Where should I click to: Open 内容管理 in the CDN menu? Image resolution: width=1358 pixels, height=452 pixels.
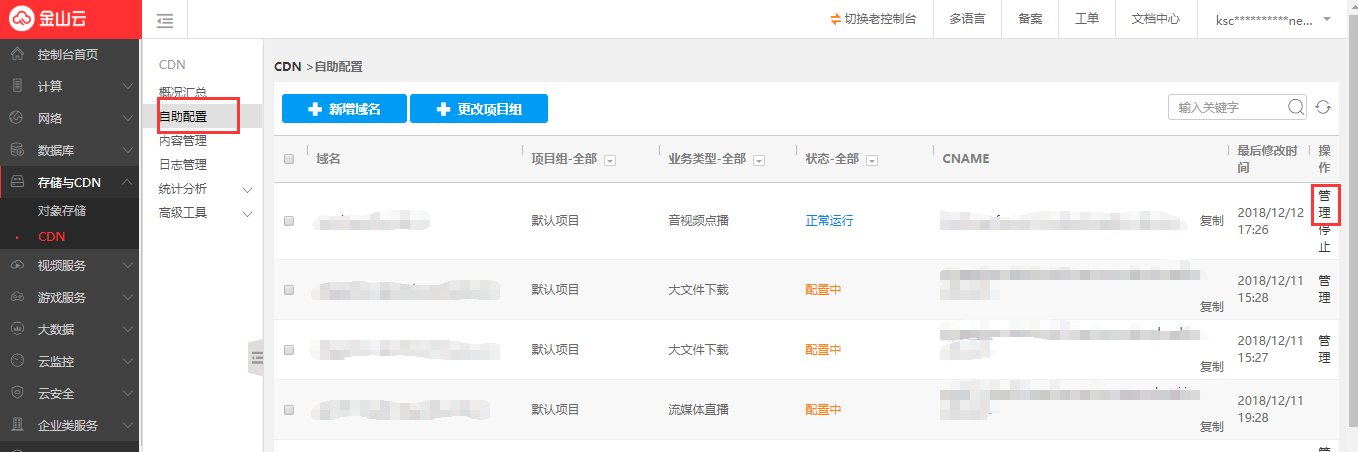pos(183,141)
